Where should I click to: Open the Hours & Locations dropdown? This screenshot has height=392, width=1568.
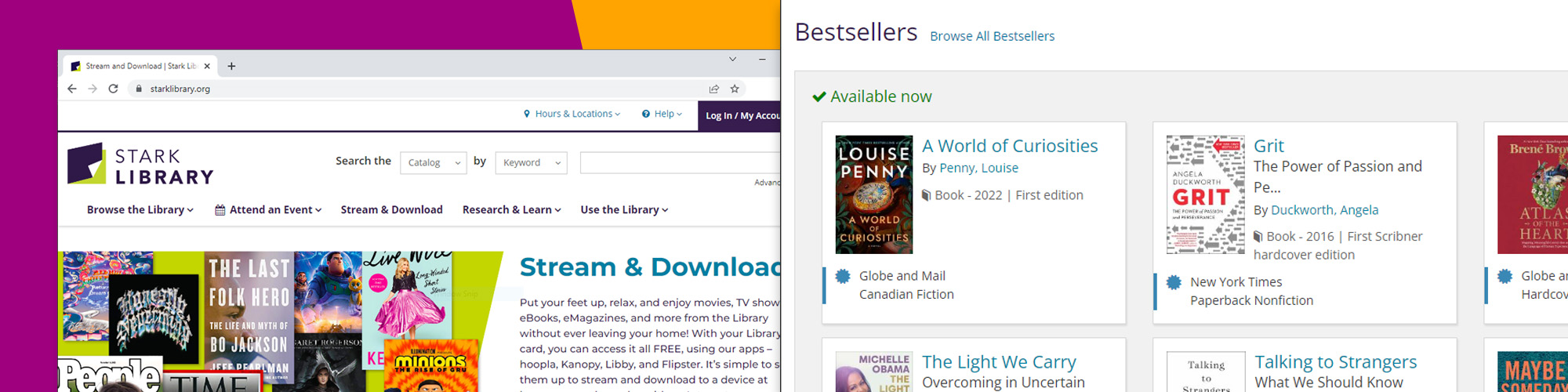coord(577,114)
